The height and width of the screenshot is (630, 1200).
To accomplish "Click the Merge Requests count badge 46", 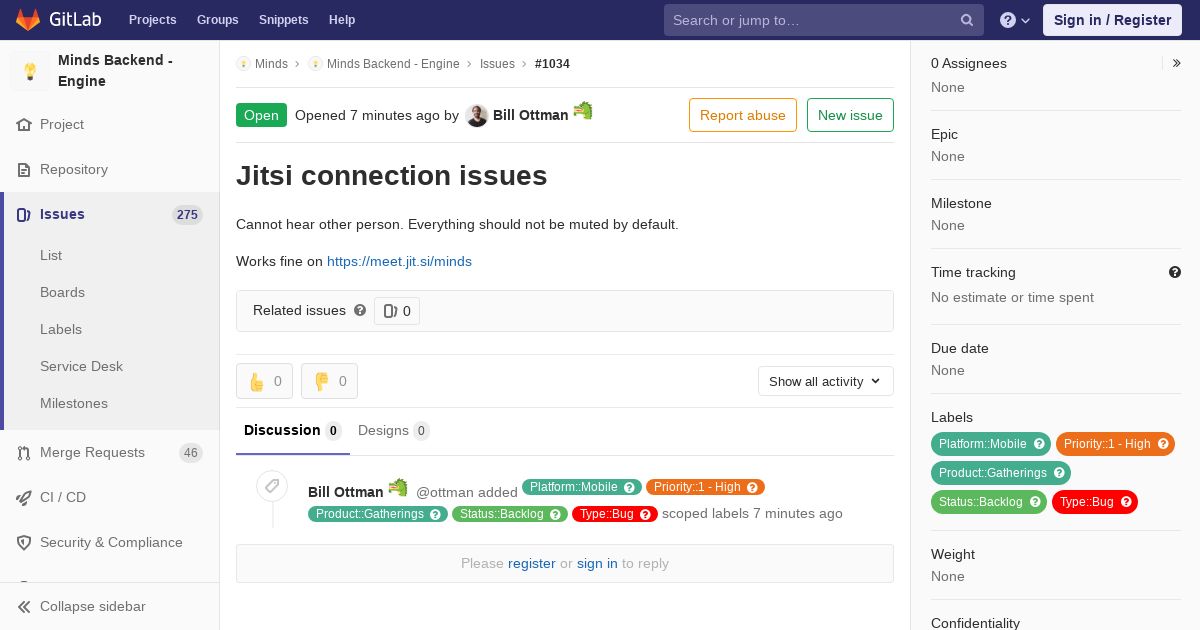I will coord(191,453).
